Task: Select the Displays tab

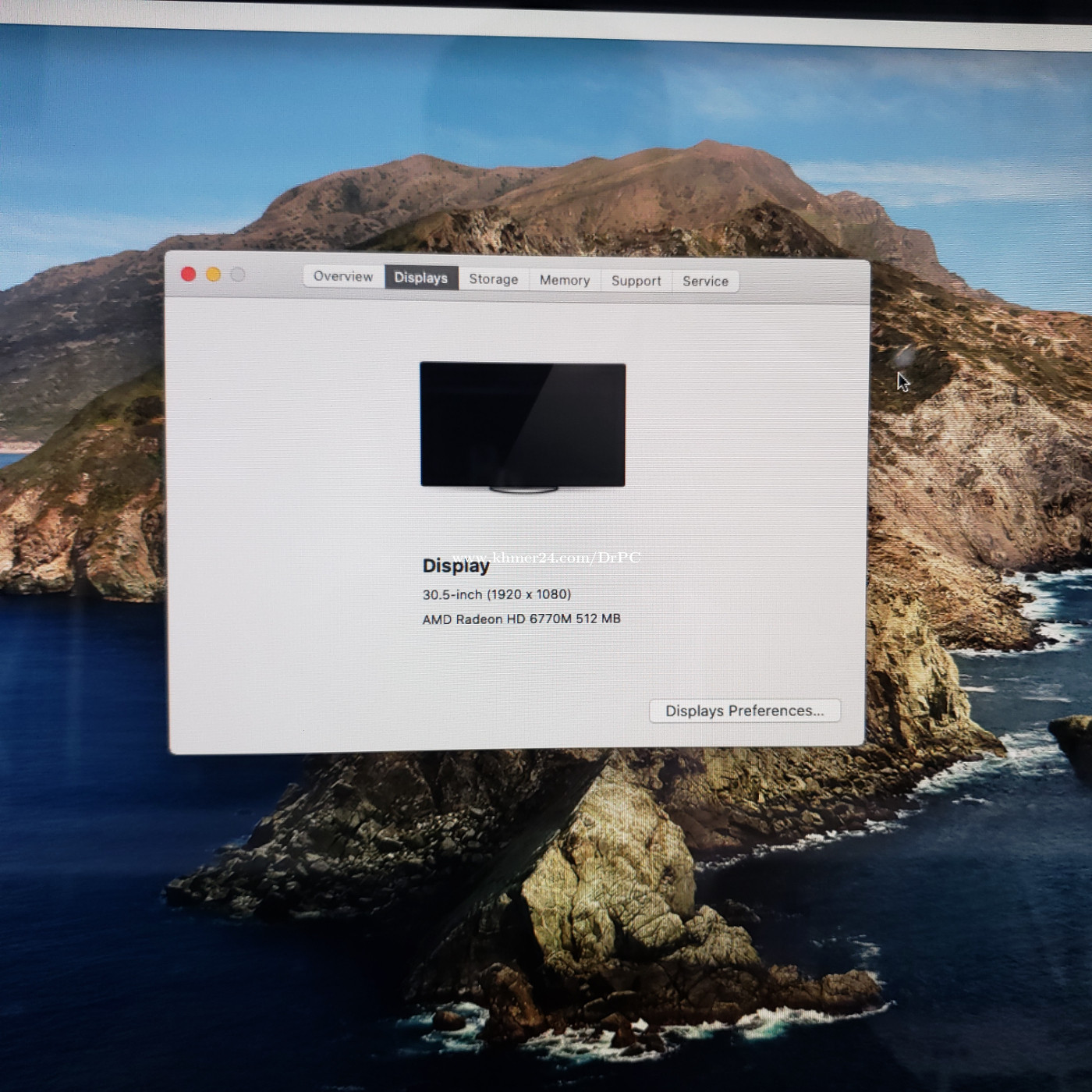Action: 420,278
